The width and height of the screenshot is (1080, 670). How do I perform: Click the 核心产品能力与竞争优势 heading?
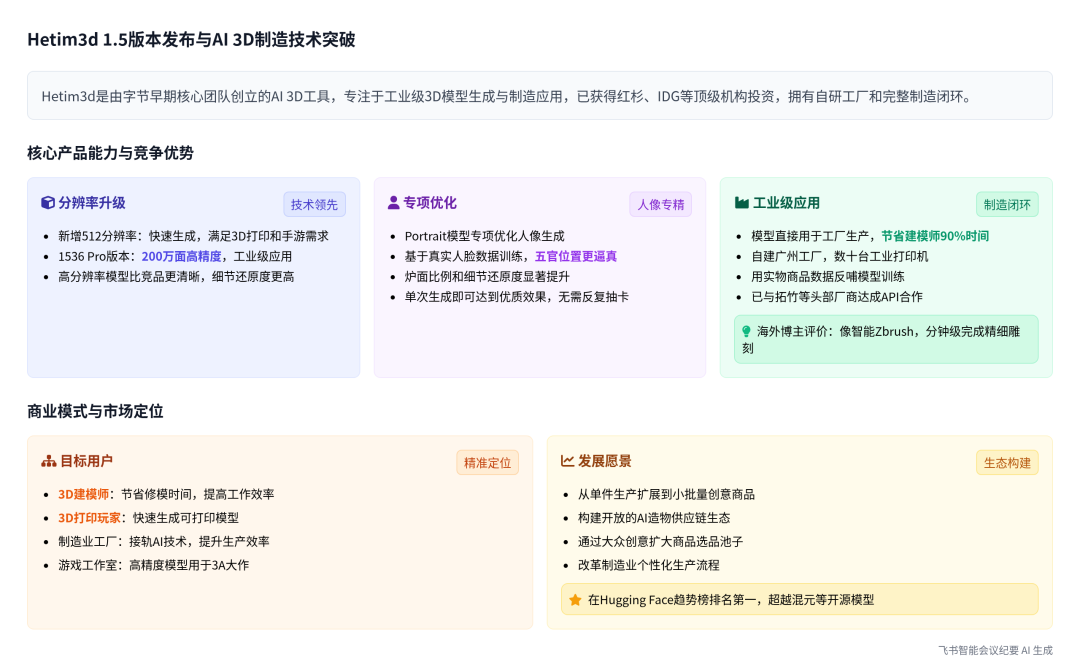tap(110, 153)
